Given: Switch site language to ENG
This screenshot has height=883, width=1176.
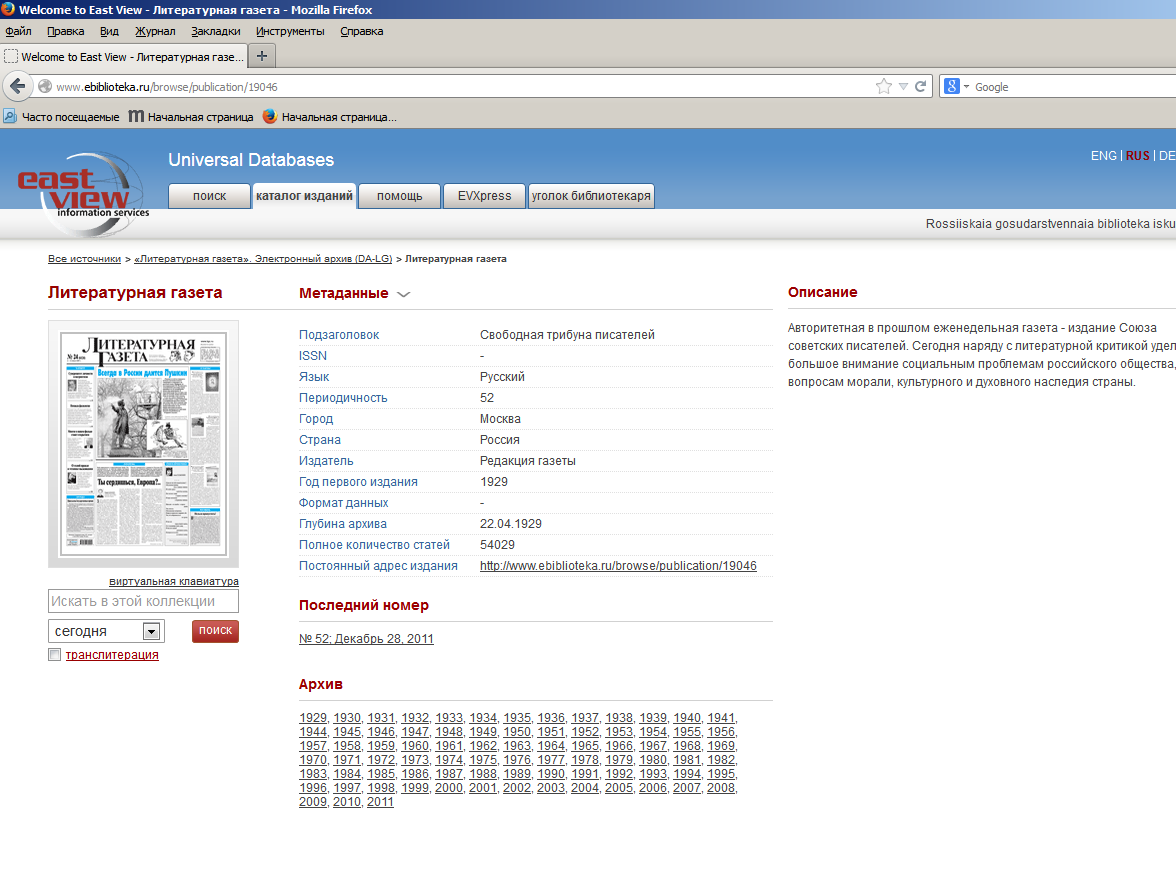Looking at the screenshot, I should [x=1103, y=156].
